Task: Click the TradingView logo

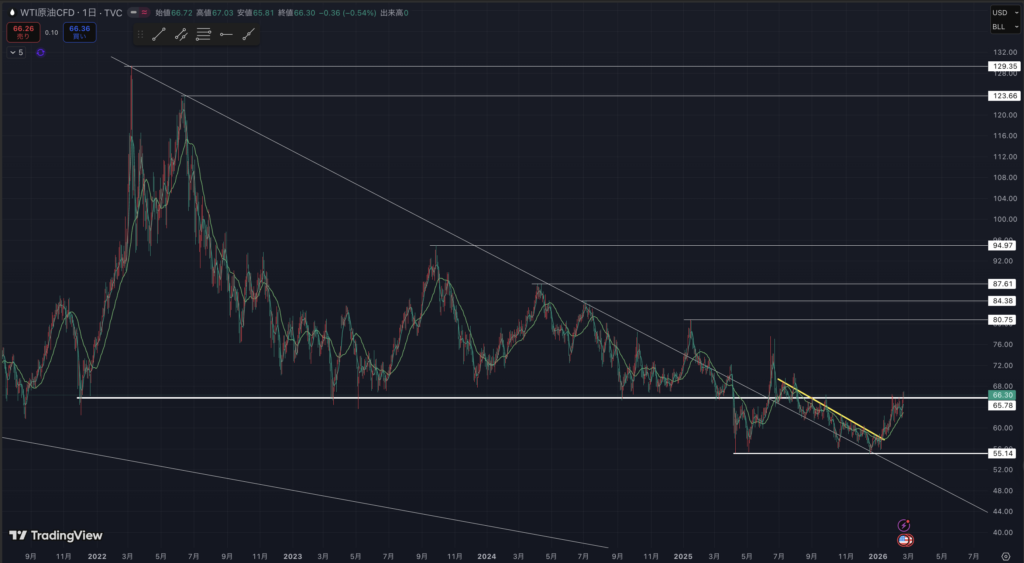Action: coord(56,535)
